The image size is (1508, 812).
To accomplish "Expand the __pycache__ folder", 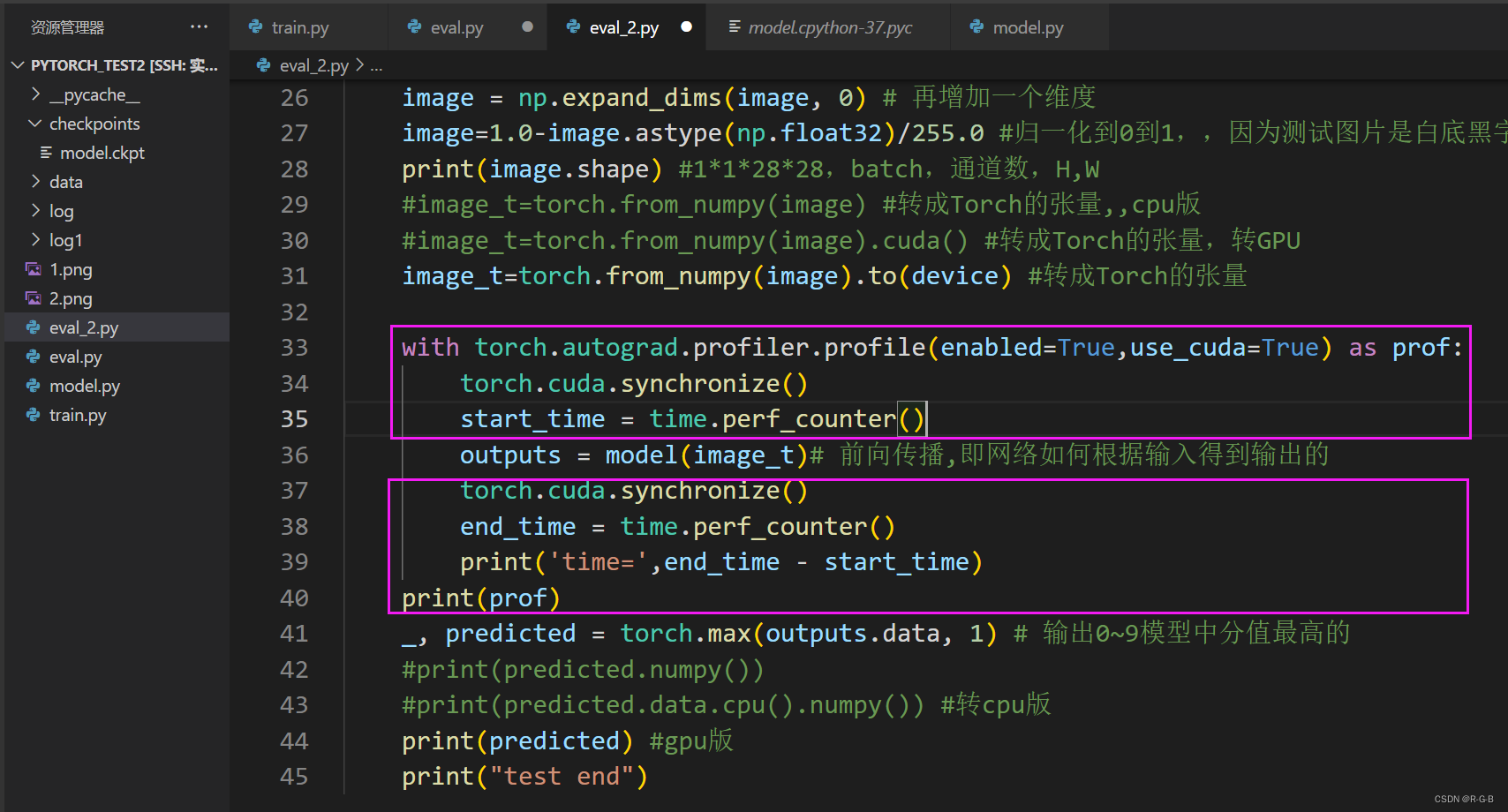I will (35, 94).
